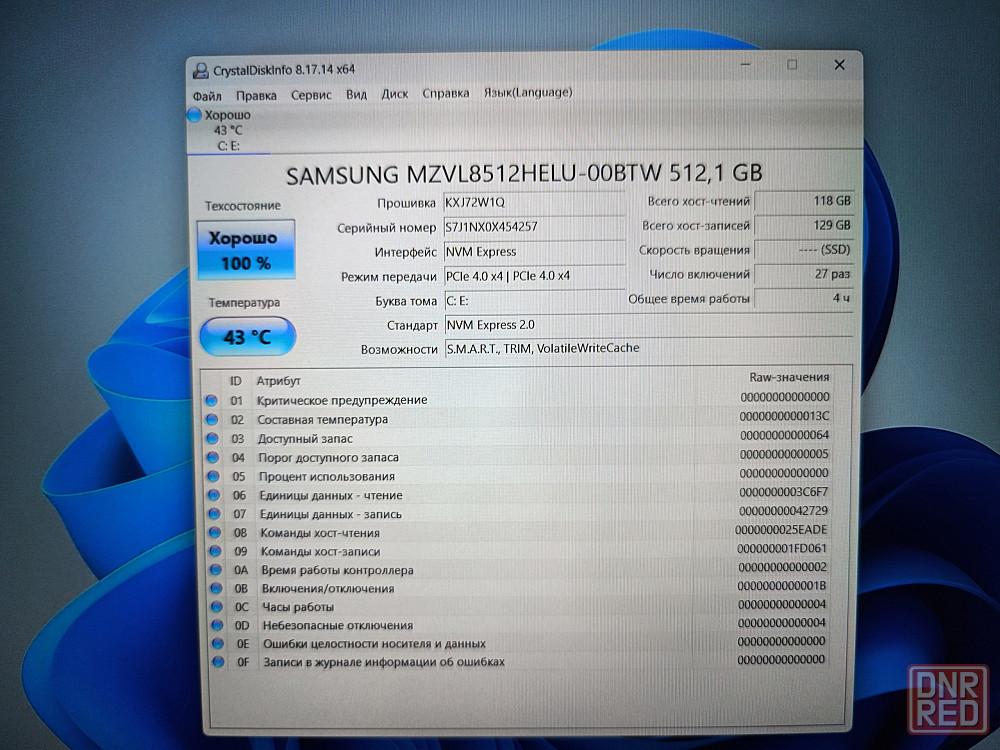Click the host reads value 118 GB
The height and width of the screenshot is (750, 1000).
pyautogui.click(x=804, y=201)
